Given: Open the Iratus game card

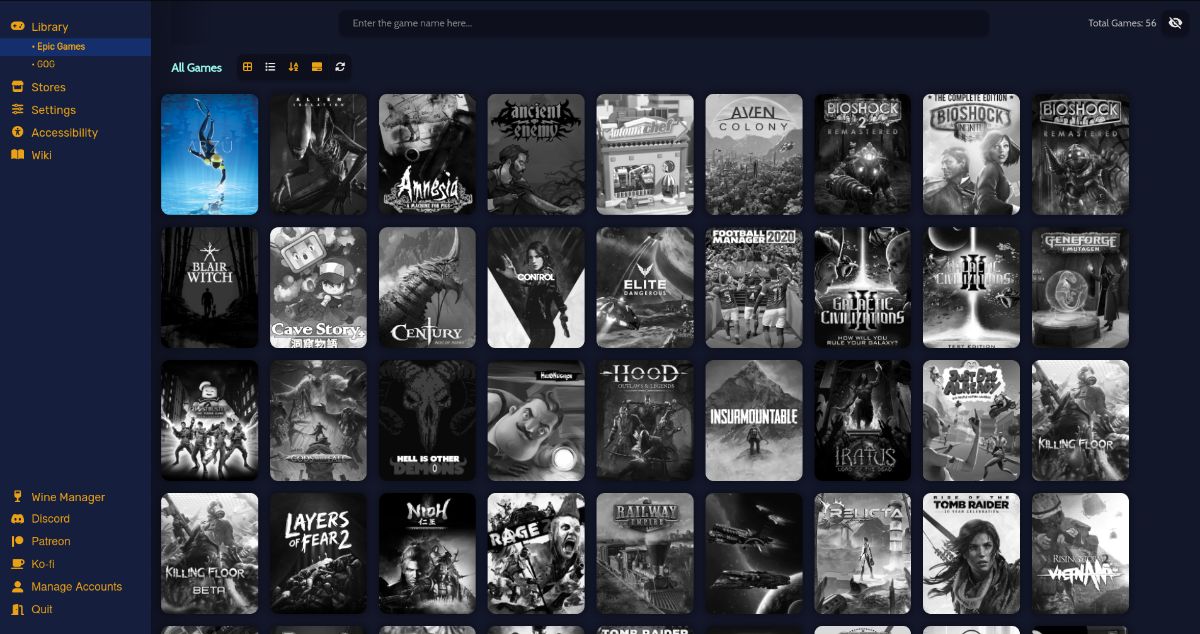Looking at the screenshot, I should pyautogui.click(x=863, y=420).
